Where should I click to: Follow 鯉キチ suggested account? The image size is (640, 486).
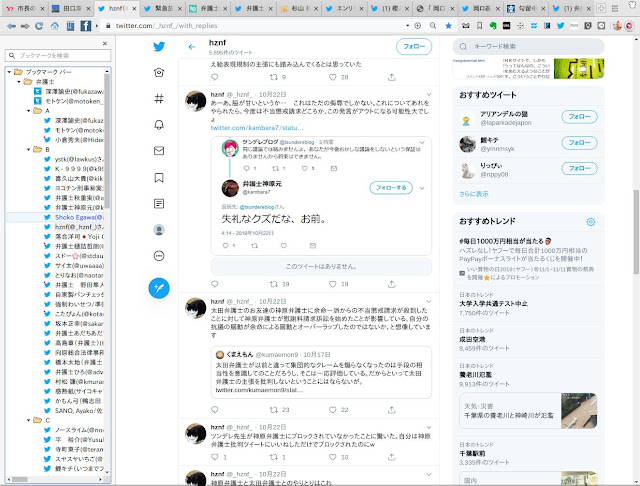tap(580, 143)
